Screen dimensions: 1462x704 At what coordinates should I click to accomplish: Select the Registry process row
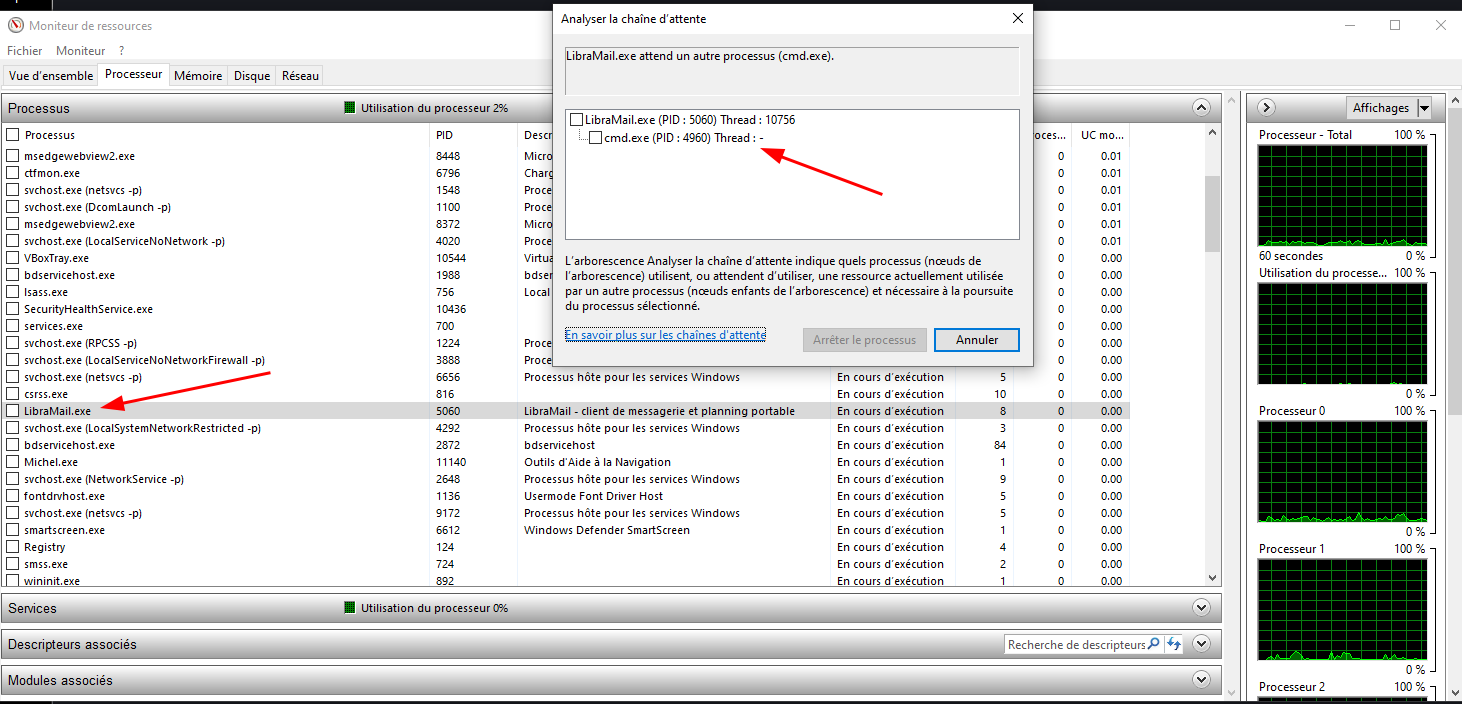click(565, 547)
